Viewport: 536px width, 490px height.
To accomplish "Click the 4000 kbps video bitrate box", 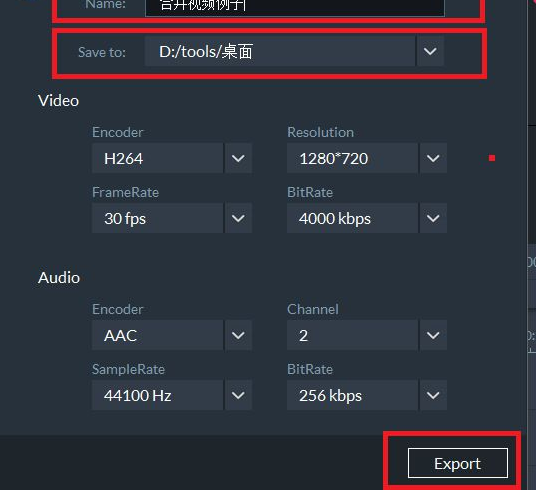I will [x=352, y=218].
